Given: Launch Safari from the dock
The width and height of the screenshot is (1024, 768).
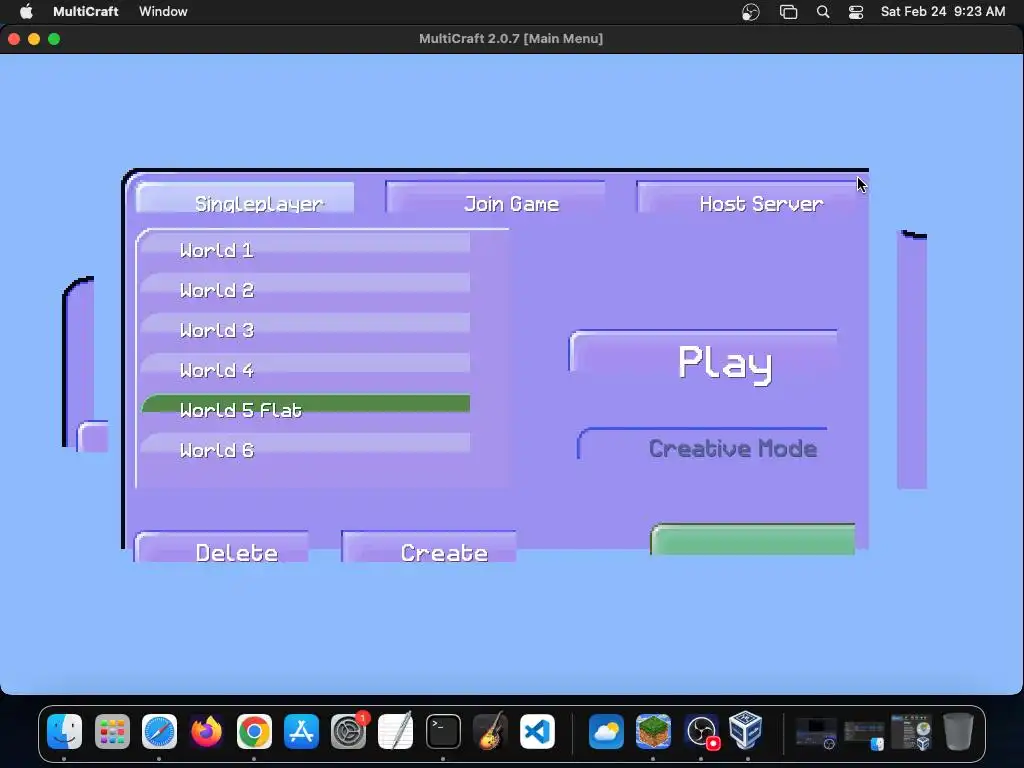Looking at the screenshot, I should (159, 731).
